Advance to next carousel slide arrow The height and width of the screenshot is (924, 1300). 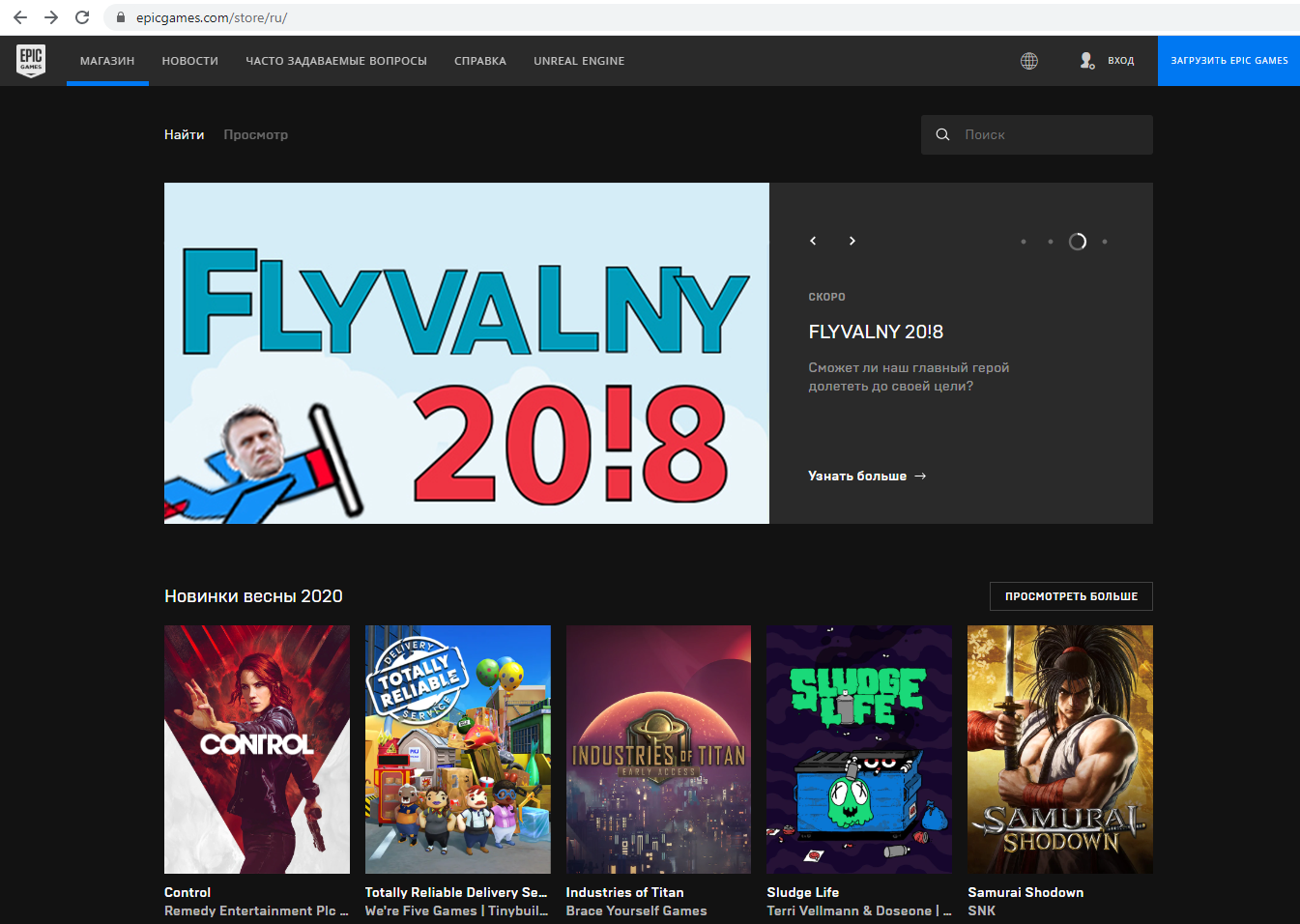coord(852,241)
